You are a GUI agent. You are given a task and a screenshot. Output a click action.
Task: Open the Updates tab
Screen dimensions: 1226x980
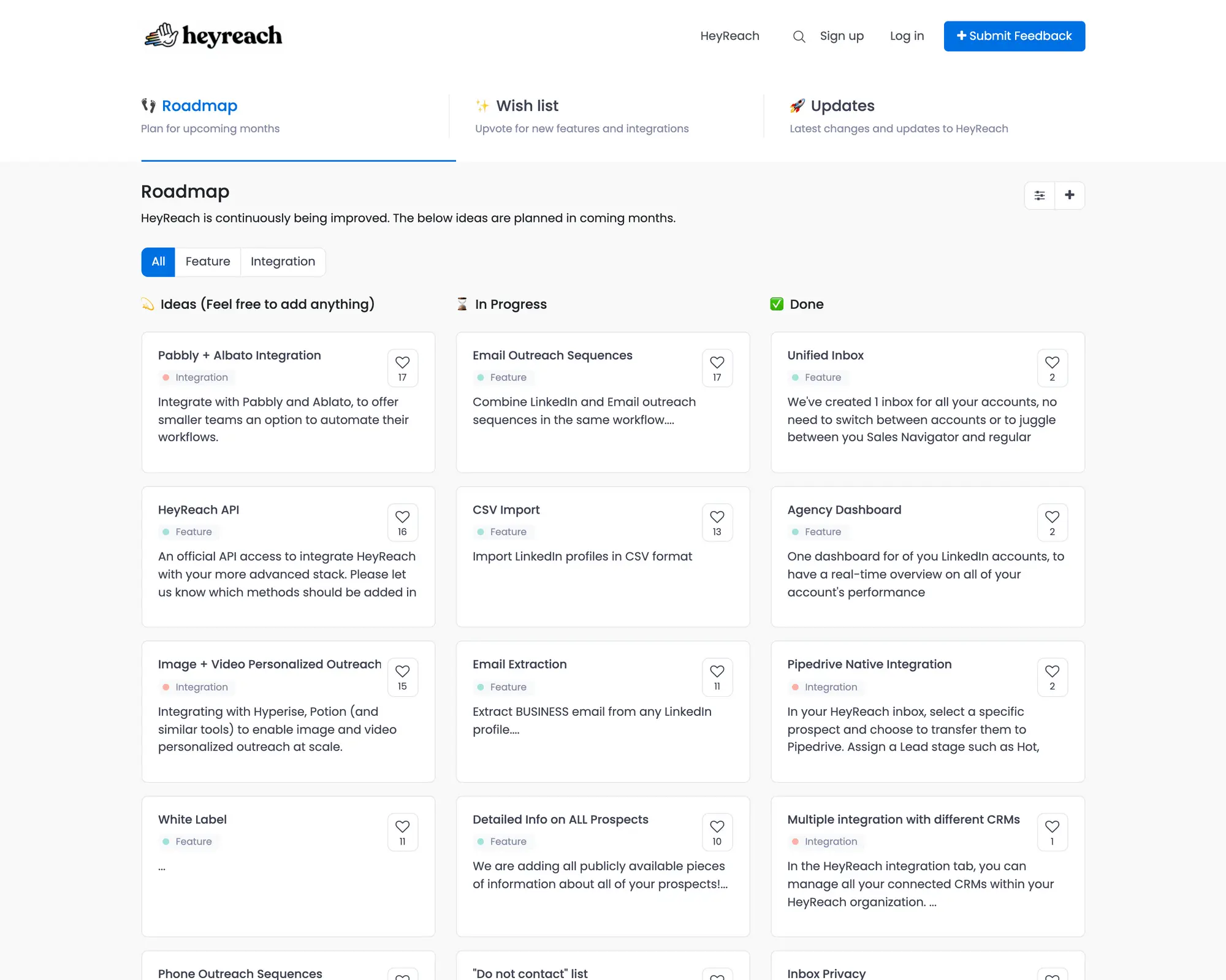coord(842,105)
